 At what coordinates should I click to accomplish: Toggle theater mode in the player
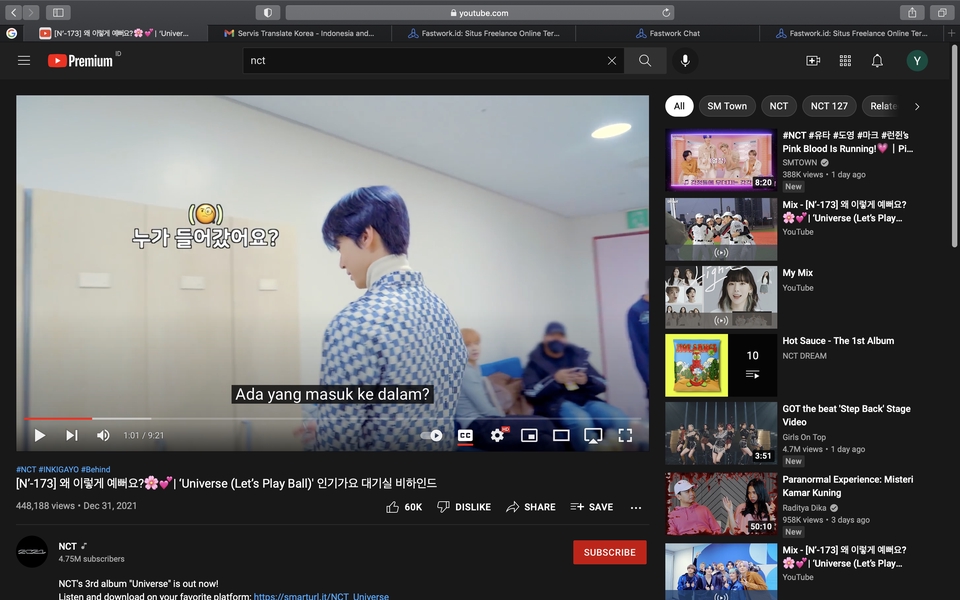pos(561,435)
